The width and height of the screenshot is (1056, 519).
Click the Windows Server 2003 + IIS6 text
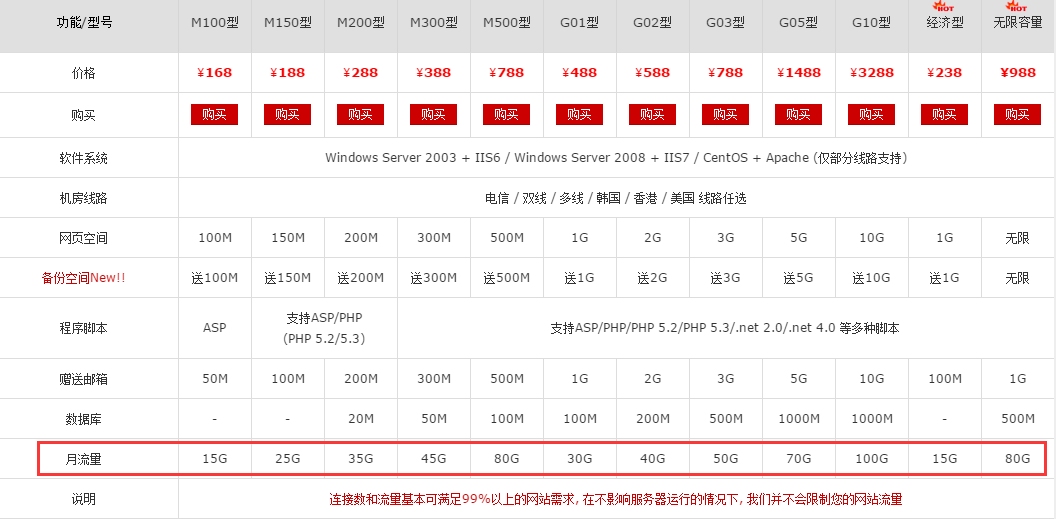tap(414, 158)
